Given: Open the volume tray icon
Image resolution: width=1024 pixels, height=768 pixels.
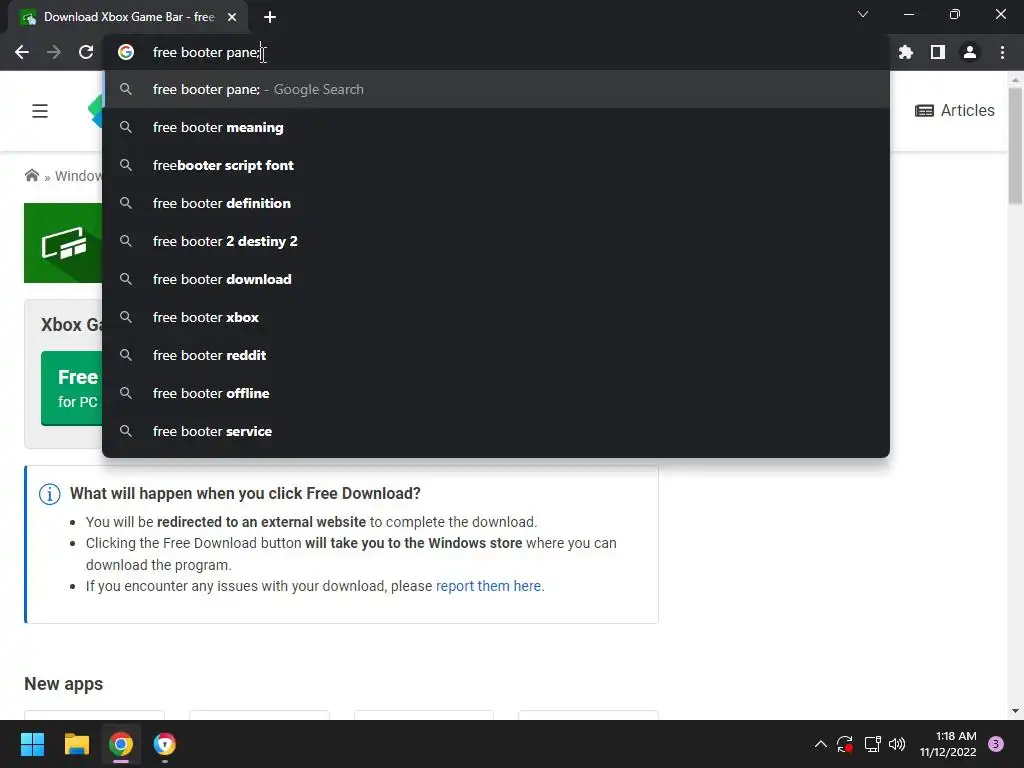Looking at the screenshot, I should pos(897,744).
